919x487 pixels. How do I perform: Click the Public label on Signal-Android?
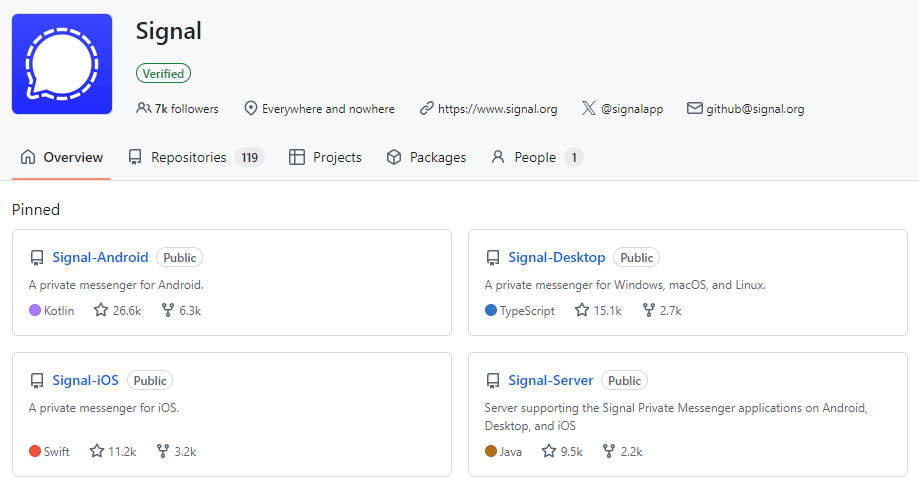[x=180, y=258]
